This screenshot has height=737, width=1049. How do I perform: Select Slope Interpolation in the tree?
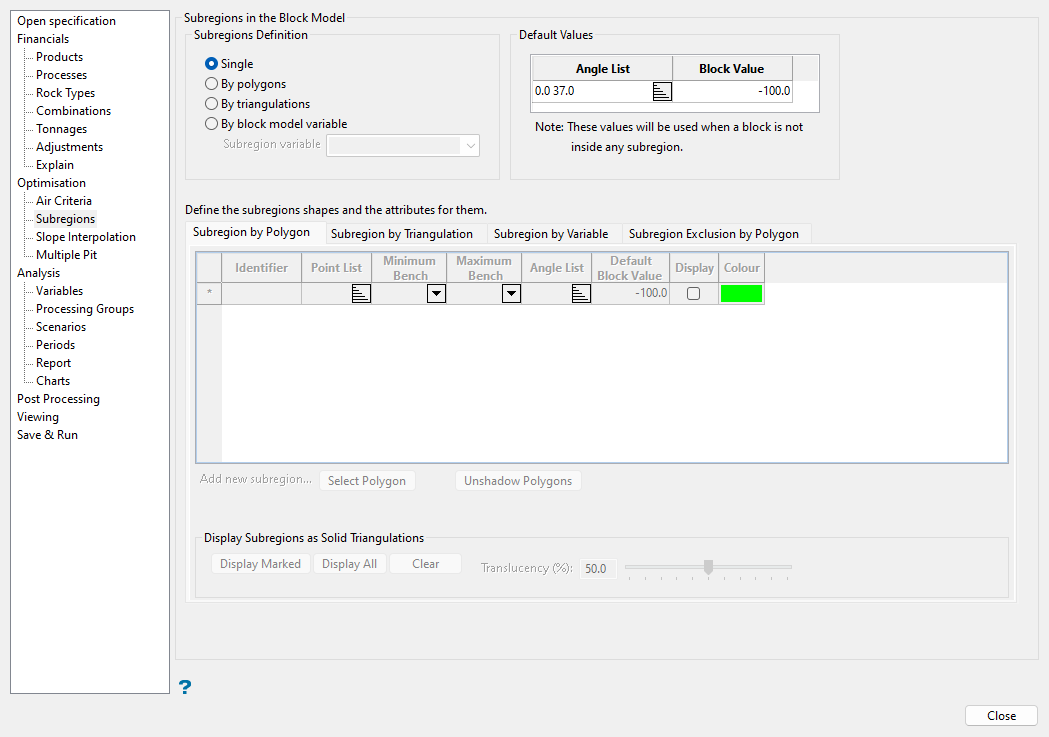[x=86, y=237]
